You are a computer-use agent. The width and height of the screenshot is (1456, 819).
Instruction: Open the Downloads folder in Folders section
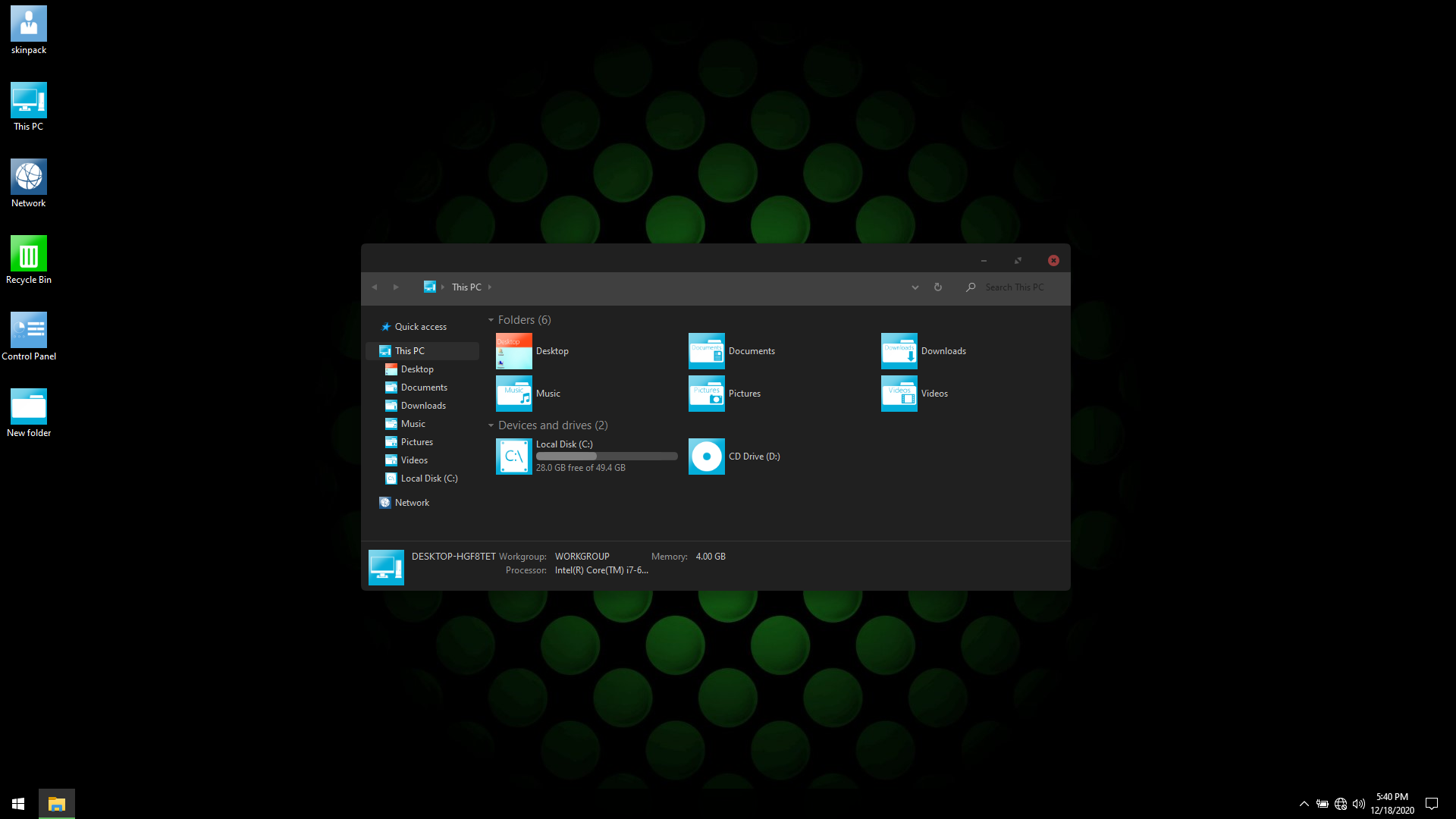899,351
